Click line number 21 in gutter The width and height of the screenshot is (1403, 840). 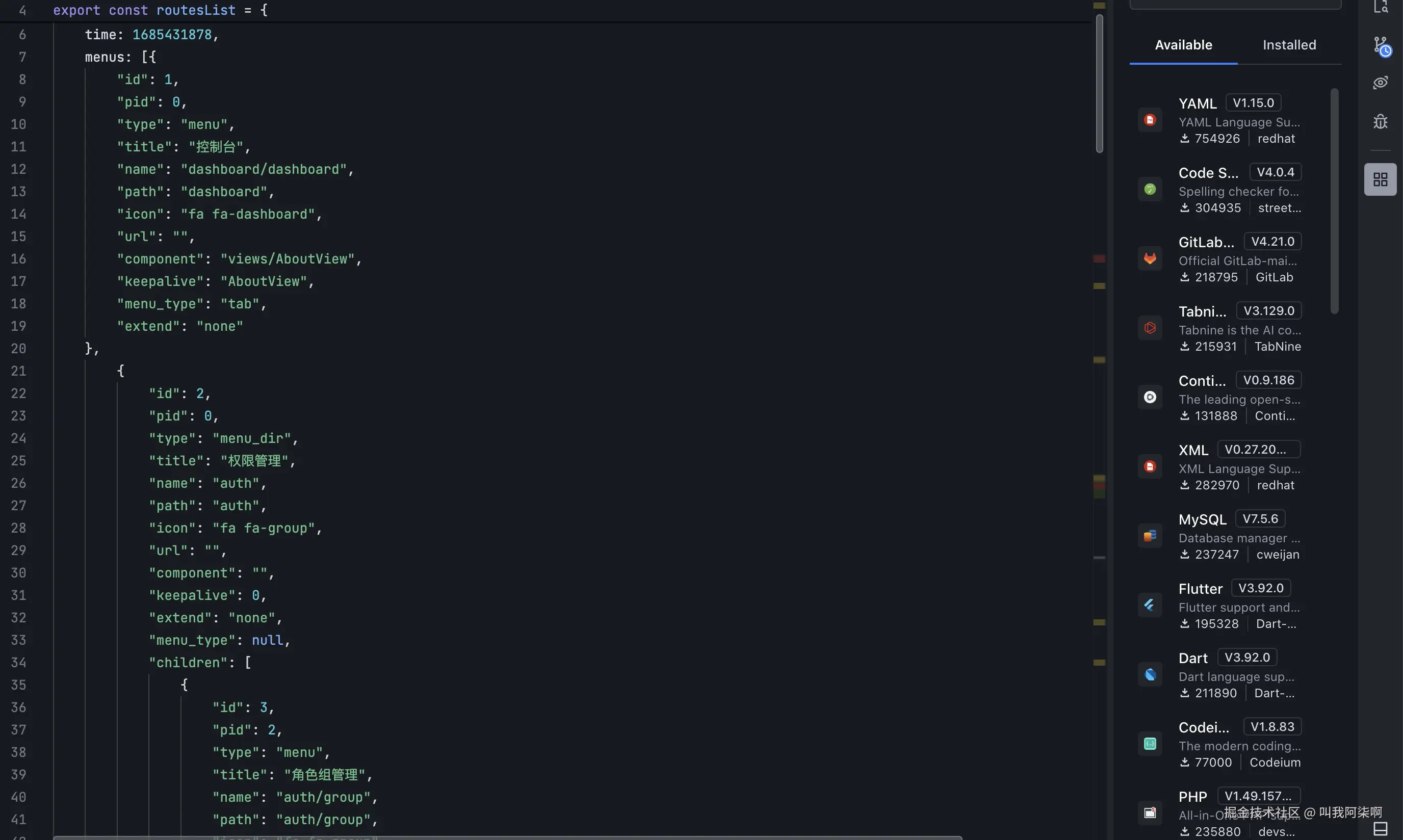click(x=19, y=371)
